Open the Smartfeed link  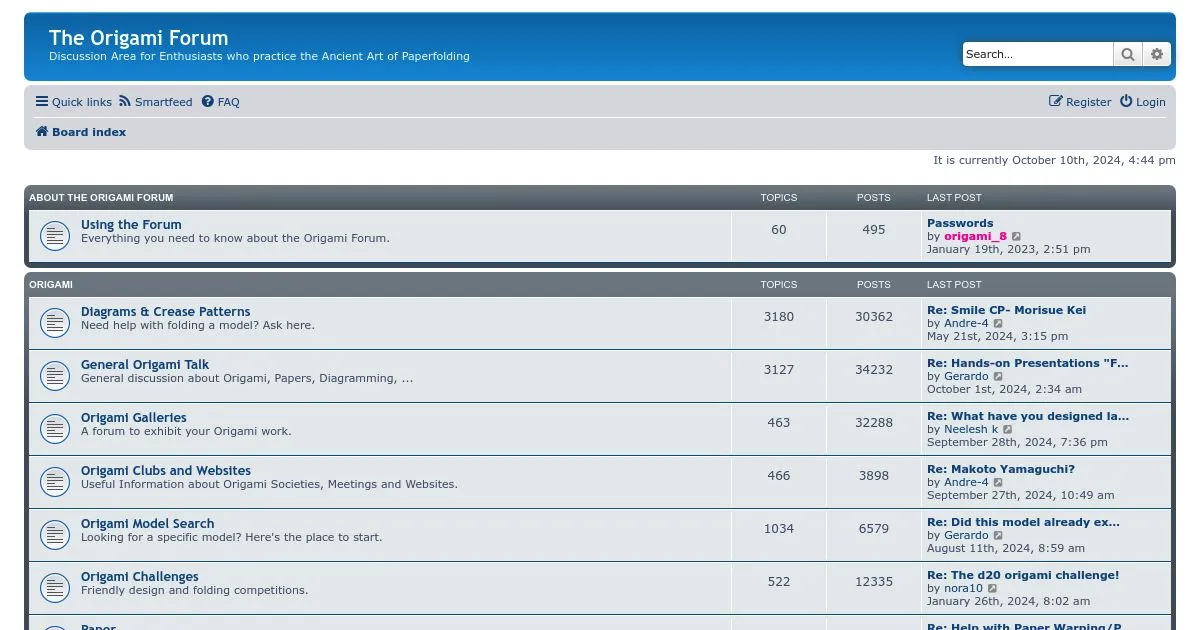click(156, 102)
